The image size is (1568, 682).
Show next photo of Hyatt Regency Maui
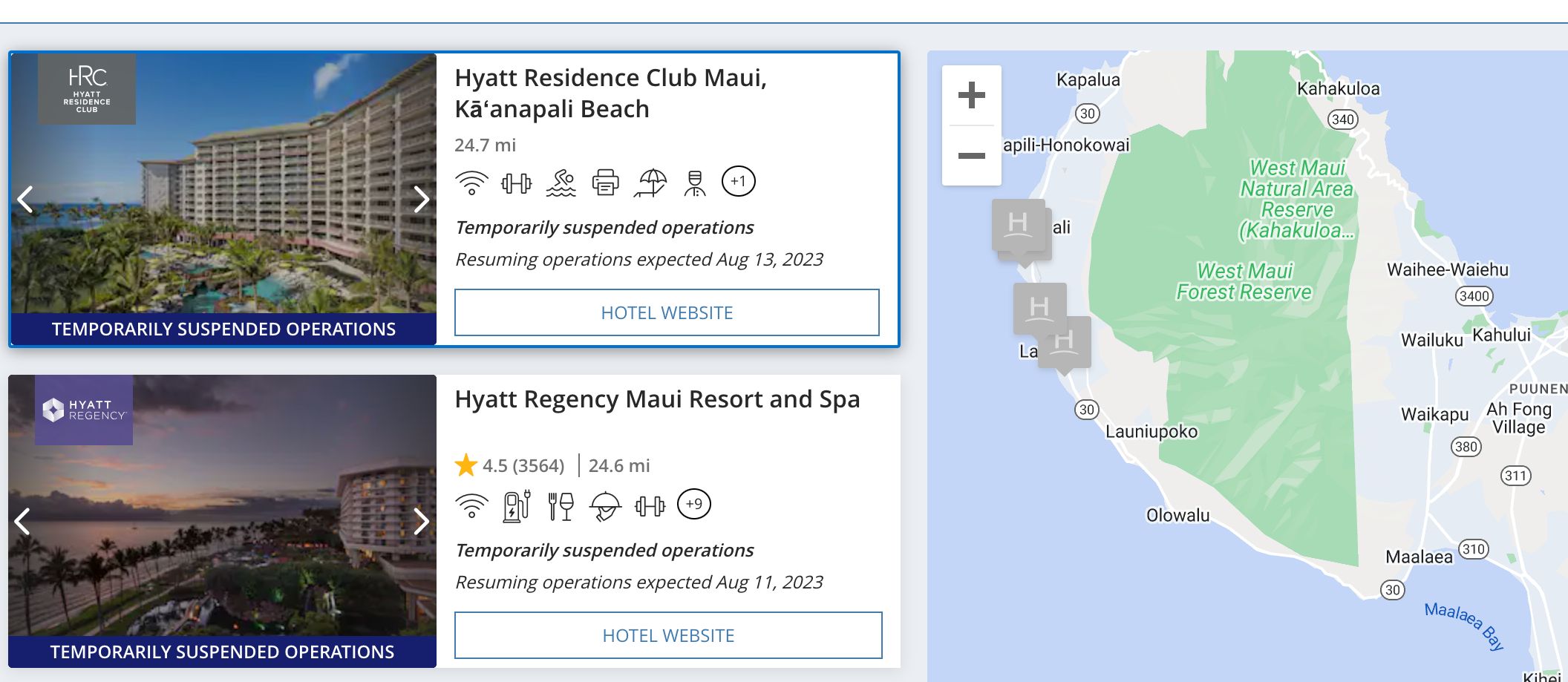tap(421, 522)
